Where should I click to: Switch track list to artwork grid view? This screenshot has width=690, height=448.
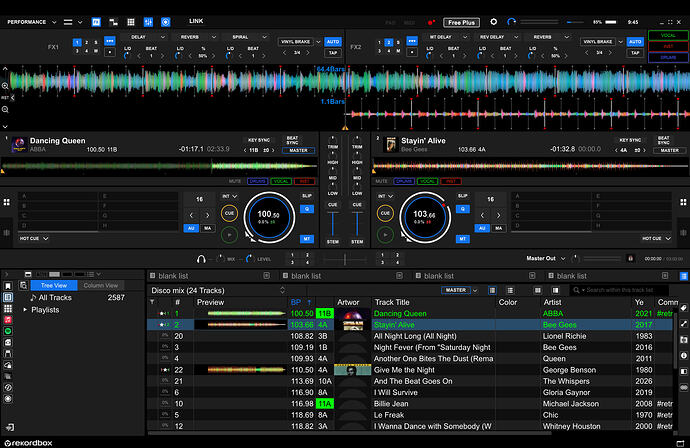coord(537,290)
